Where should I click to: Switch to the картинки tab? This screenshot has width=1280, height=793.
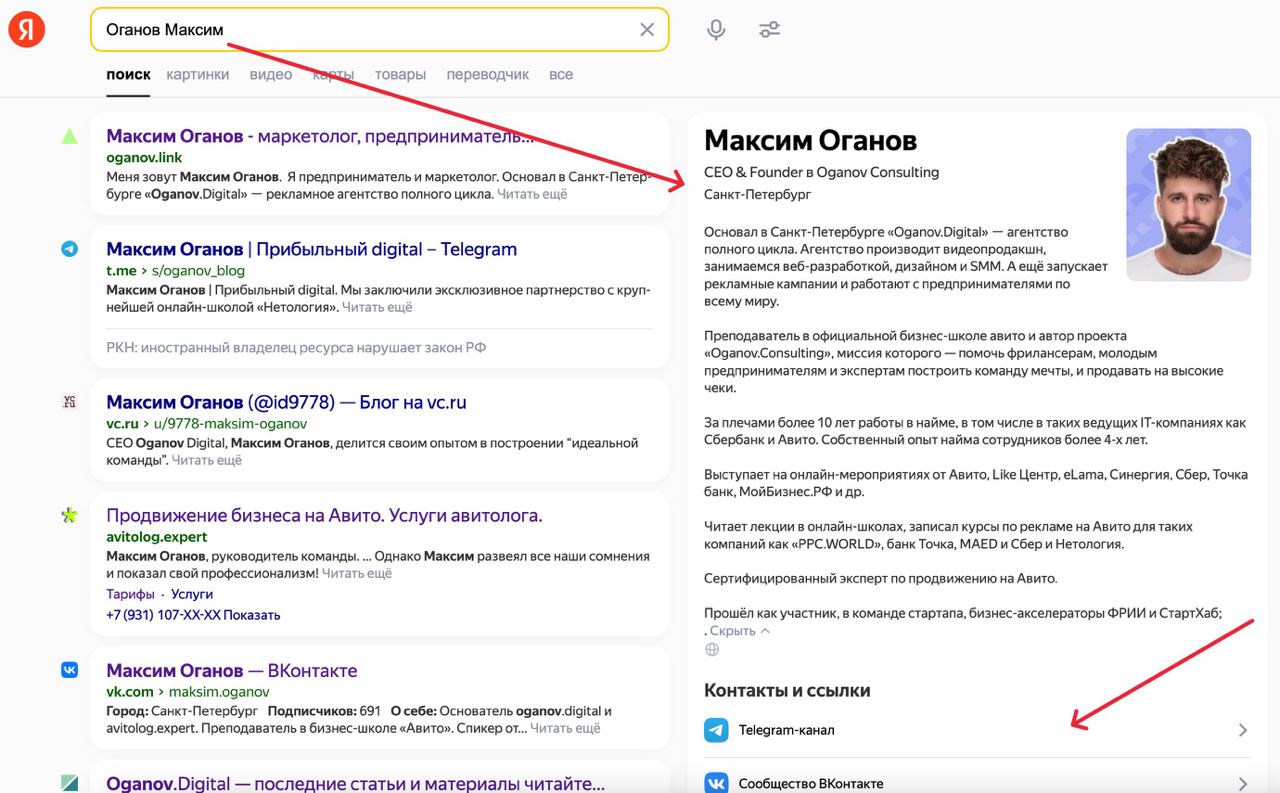(x=198, y=75)
